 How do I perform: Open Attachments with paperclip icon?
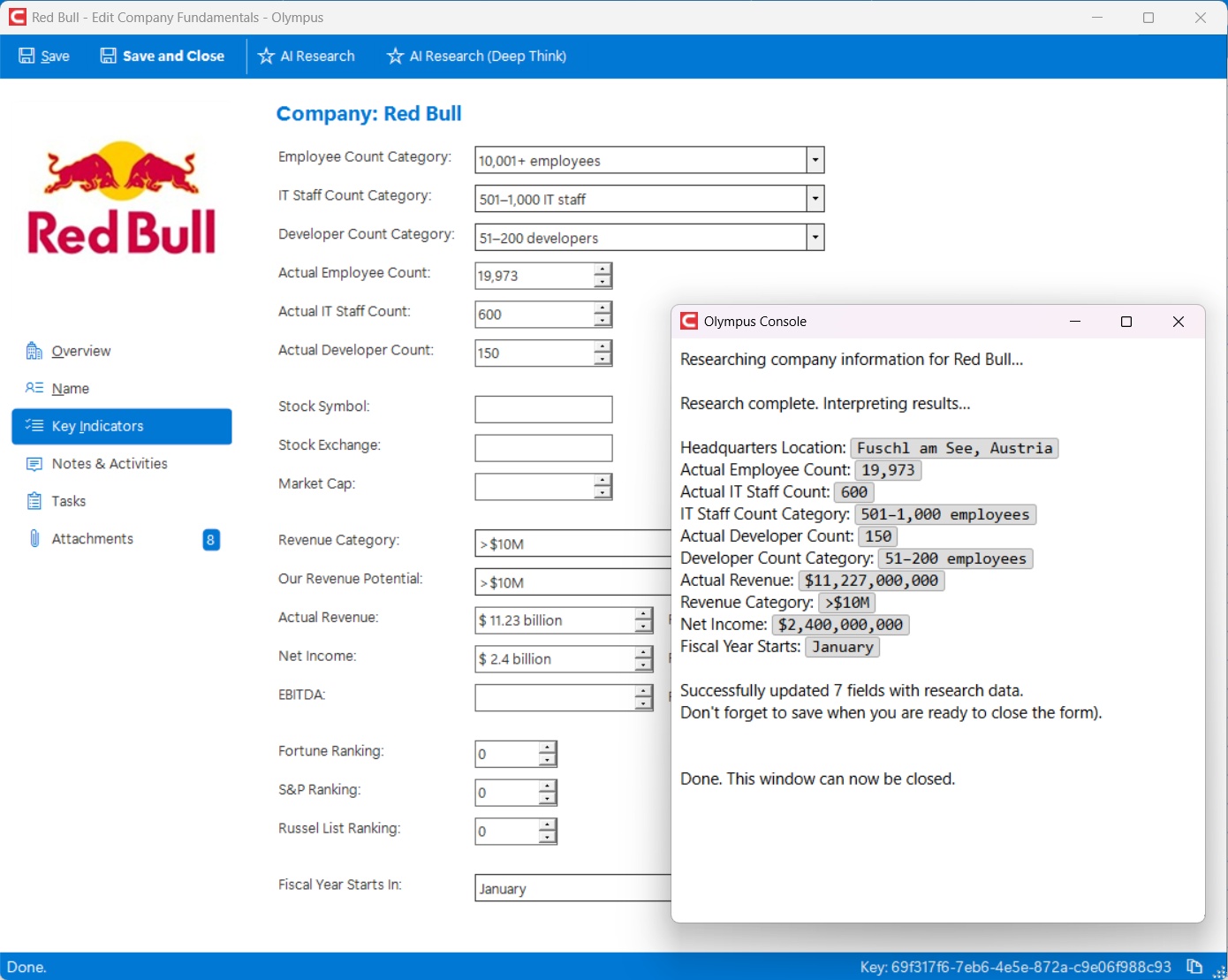coord(92,539)
